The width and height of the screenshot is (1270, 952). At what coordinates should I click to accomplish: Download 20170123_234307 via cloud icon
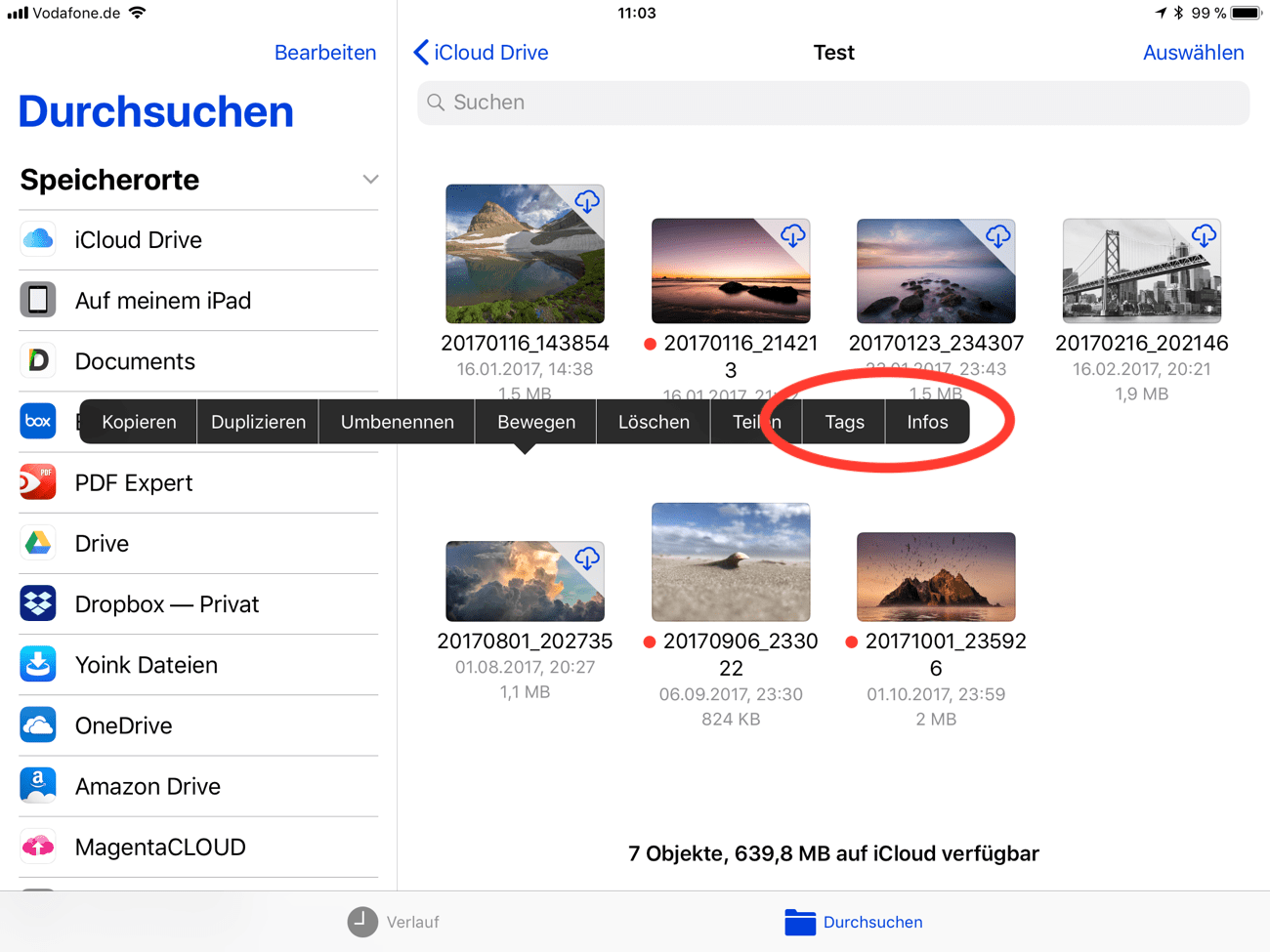[997, 235]
